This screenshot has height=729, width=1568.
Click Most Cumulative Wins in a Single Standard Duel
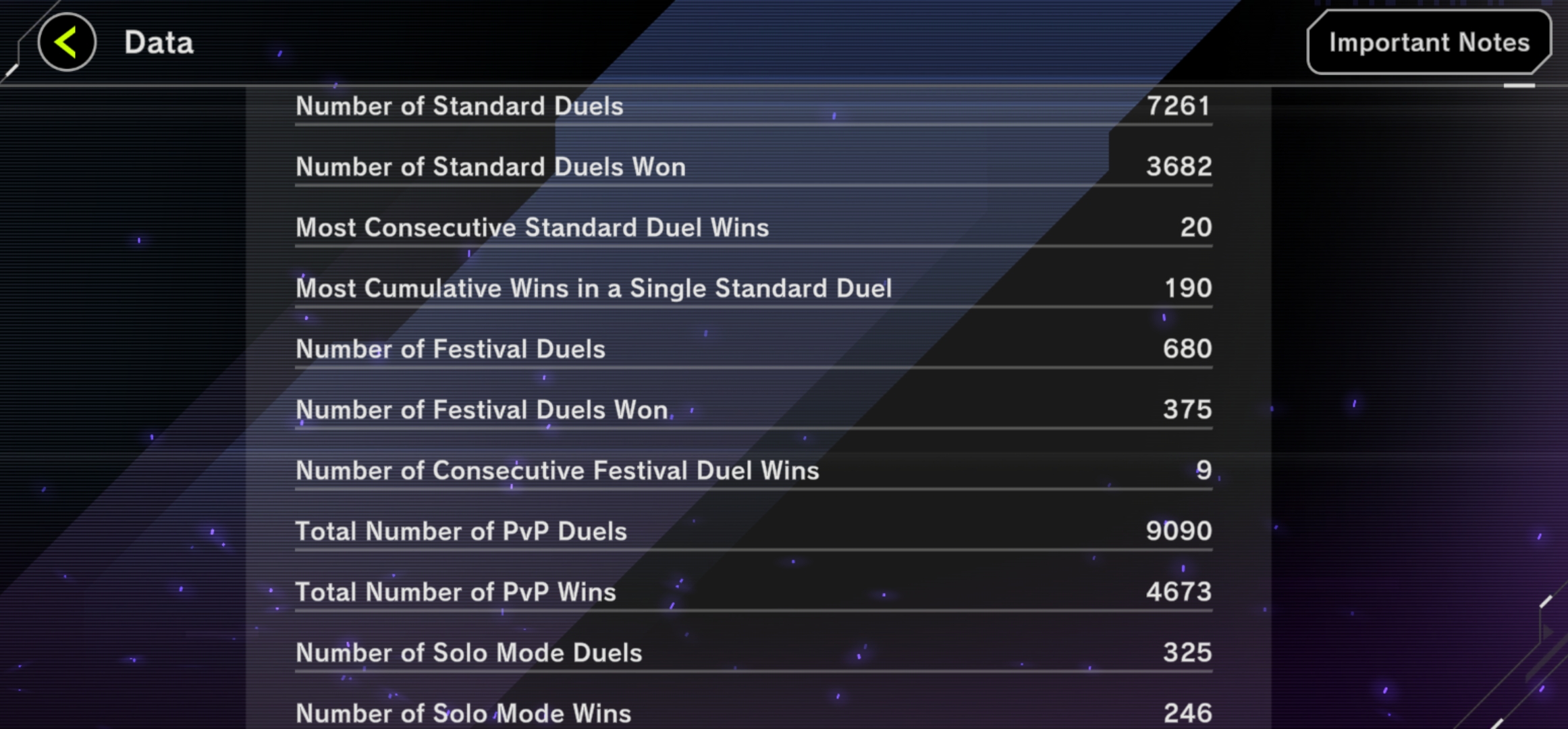(753, 288)
